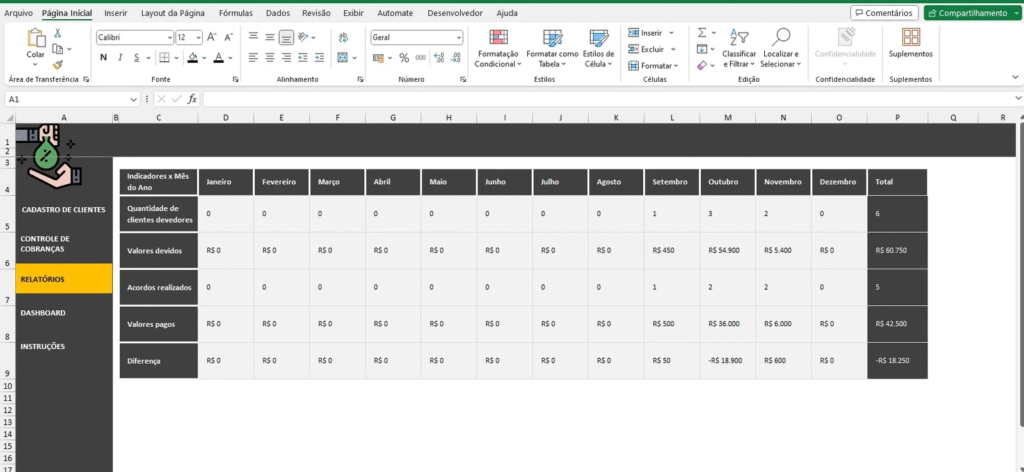Open Formatação Condicional in Estilos
The image size is (1024, 472).
point(495,48)
